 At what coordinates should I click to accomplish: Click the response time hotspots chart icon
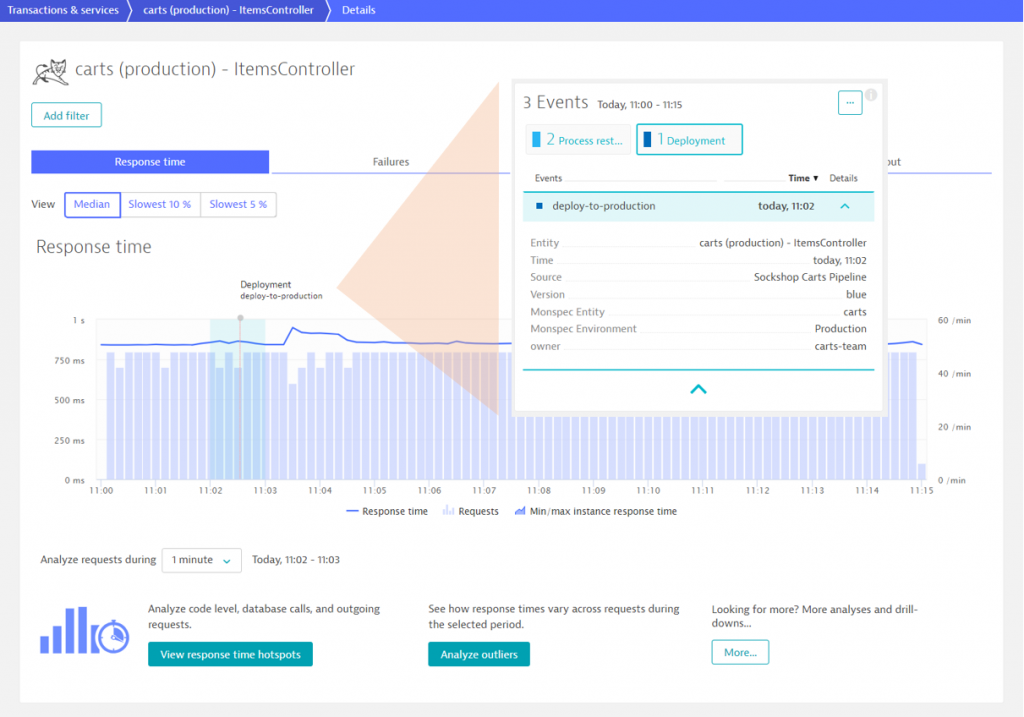point(84,631)
